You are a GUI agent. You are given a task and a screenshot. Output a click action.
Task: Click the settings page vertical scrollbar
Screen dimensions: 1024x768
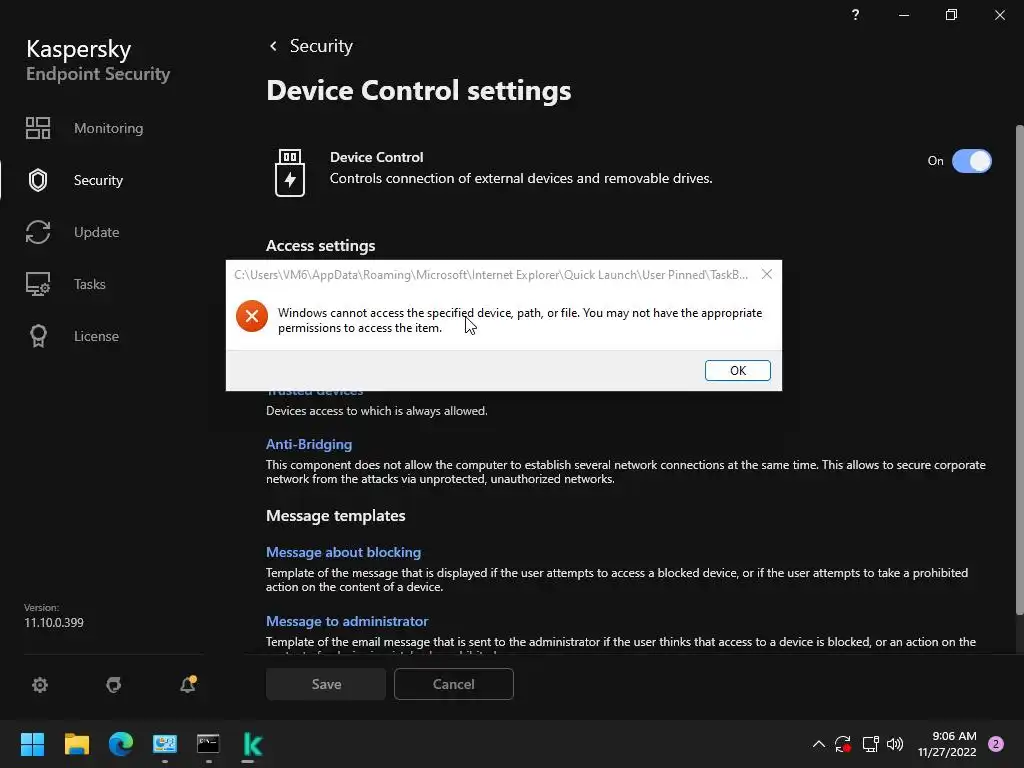(x=1019, y=369)
